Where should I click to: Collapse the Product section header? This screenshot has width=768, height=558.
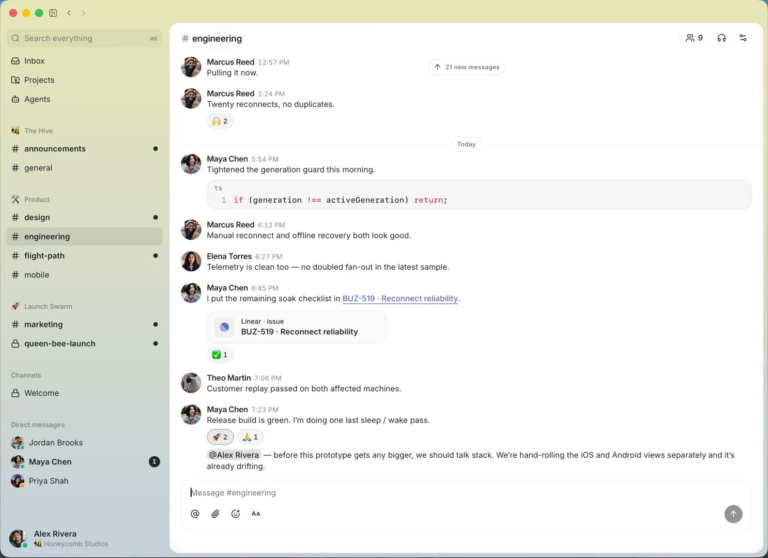30,199
